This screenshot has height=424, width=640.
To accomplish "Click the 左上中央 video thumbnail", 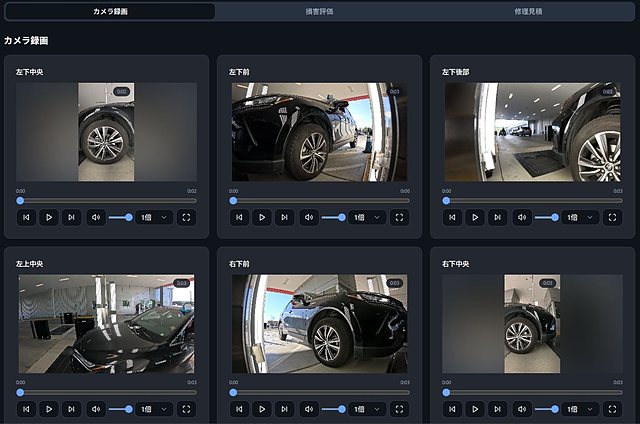I will [107, 324].
